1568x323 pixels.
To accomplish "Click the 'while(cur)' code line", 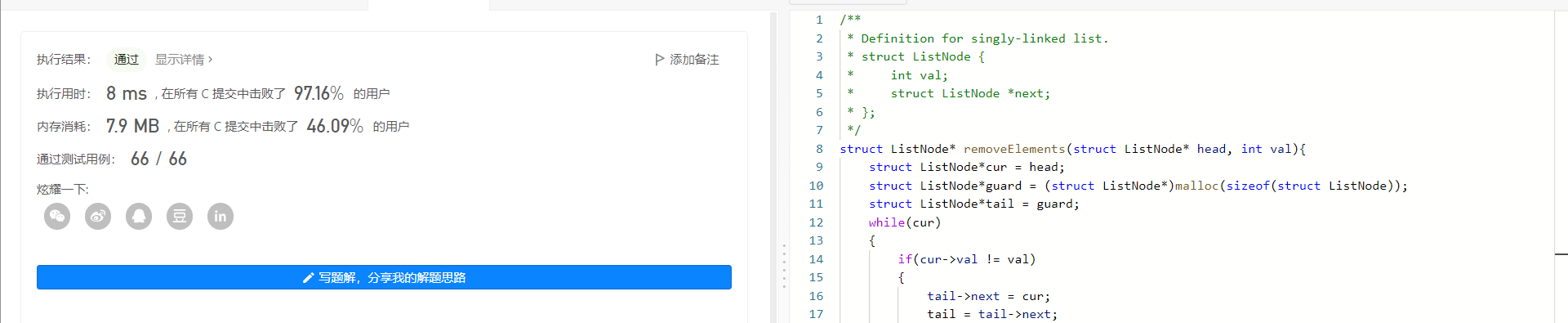I will pyautogui.click(x=905, y=222).
